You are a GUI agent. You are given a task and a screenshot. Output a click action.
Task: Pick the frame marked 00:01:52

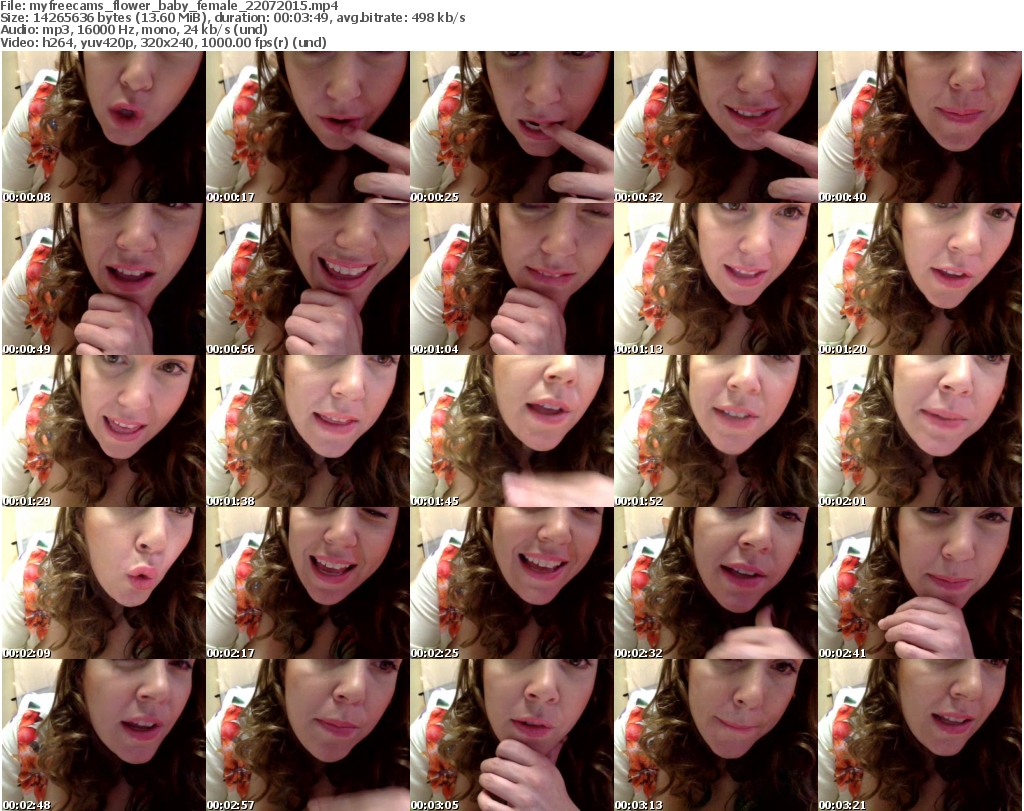[716, 431]
